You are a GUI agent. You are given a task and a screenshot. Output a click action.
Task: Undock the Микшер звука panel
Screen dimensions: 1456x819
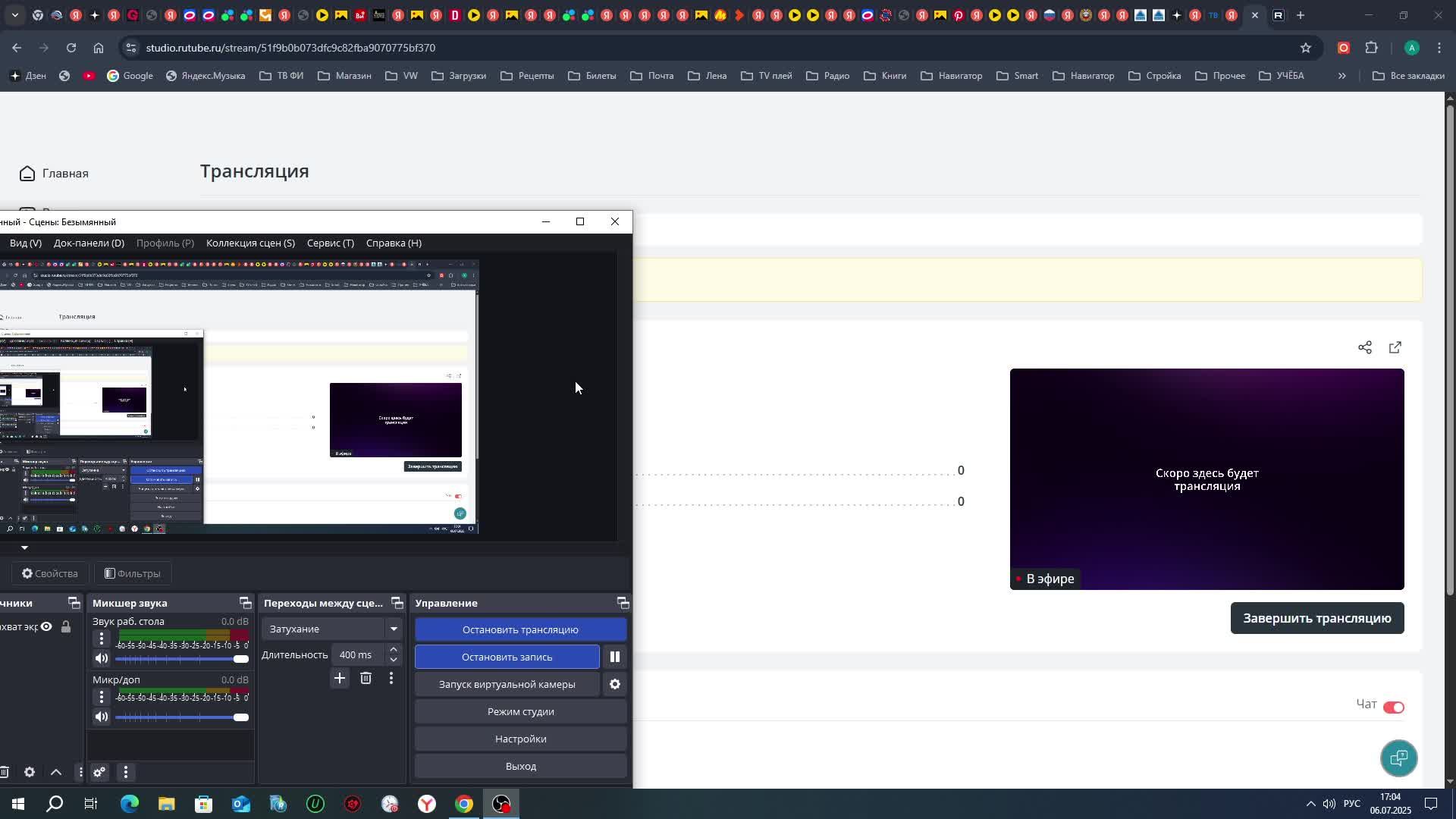pos(245,603)
